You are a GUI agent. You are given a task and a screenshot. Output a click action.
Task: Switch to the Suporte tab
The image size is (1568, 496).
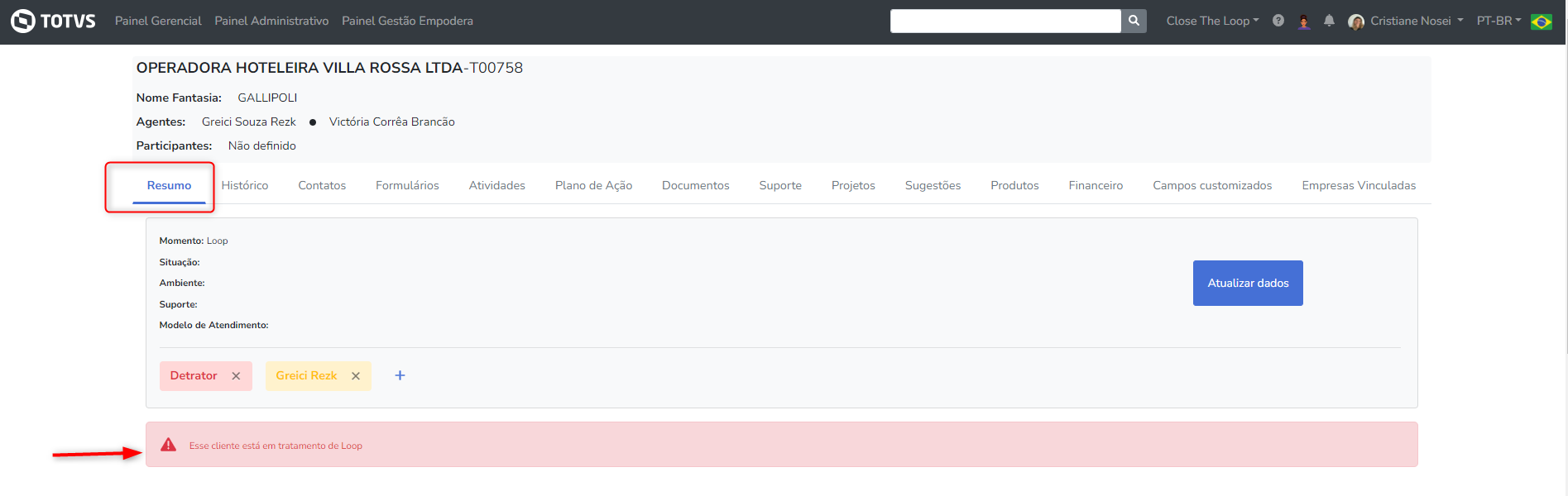click(x=780, y=185)
